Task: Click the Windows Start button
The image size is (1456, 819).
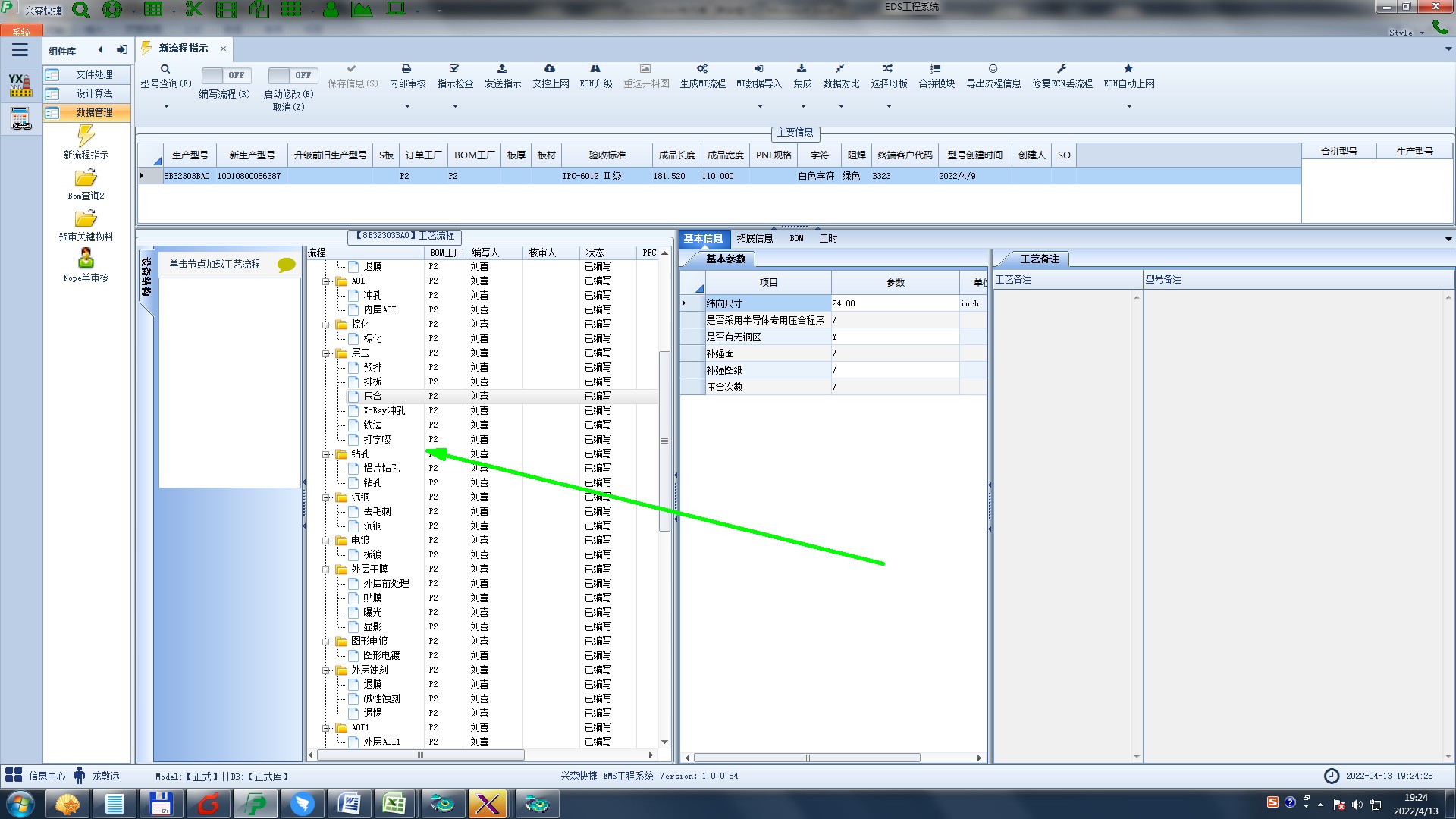Action: (20, 804)
